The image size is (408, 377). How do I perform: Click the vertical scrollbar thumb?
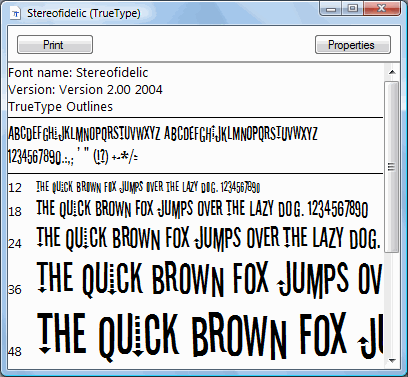point(392,167)
